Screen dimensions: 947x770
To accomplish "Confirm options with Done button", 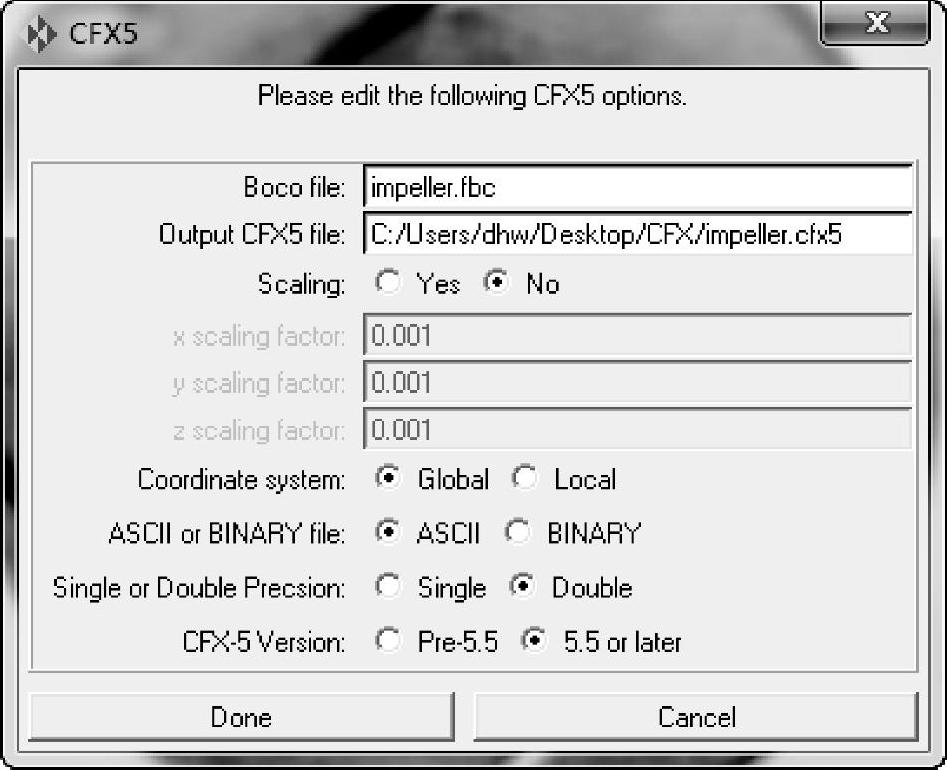I will tap(241, 717).
